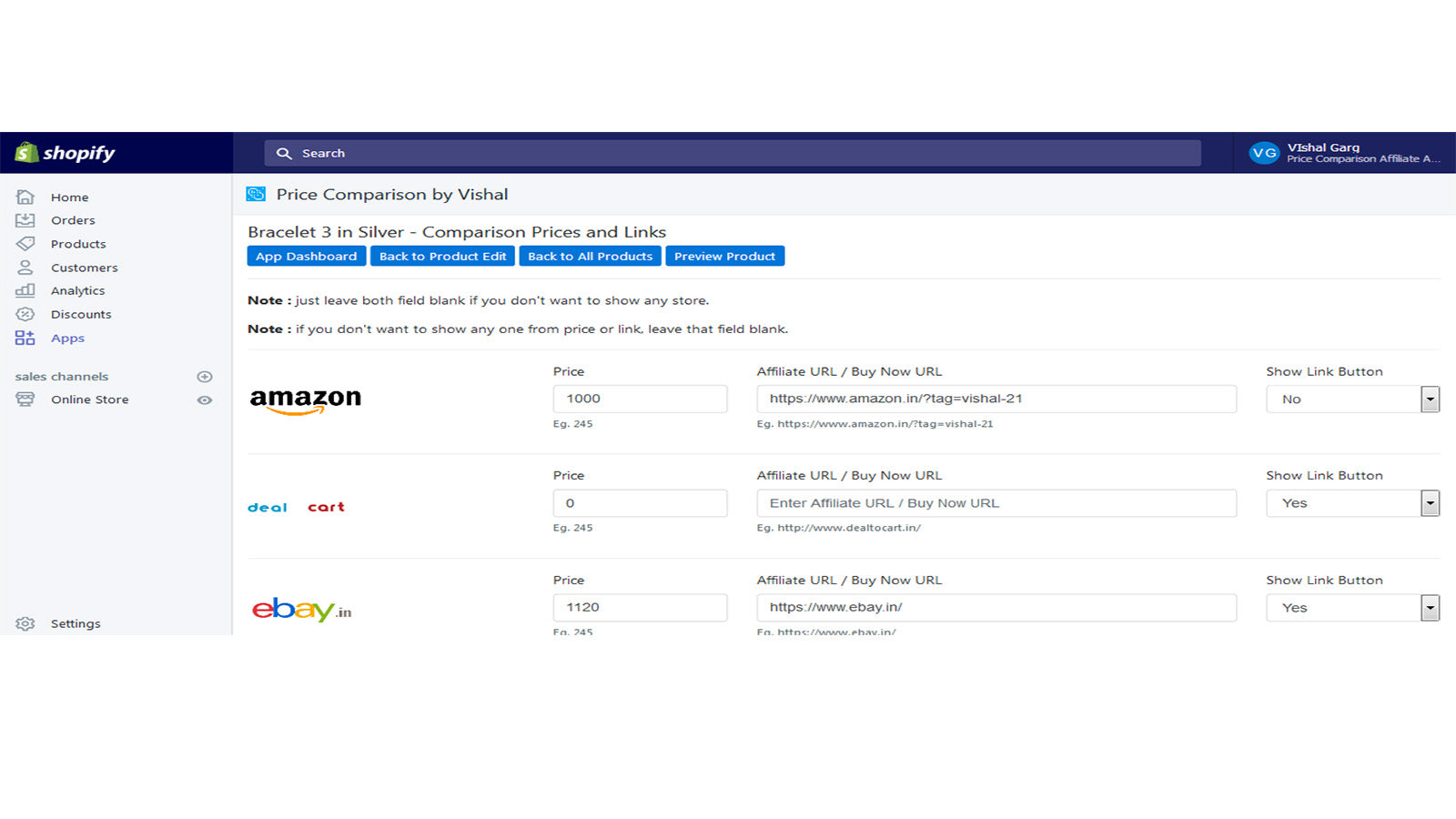The width and height of the screenshot is (1456, 819).
Task: Select the Discounts icon
Action: coord(25,314)
